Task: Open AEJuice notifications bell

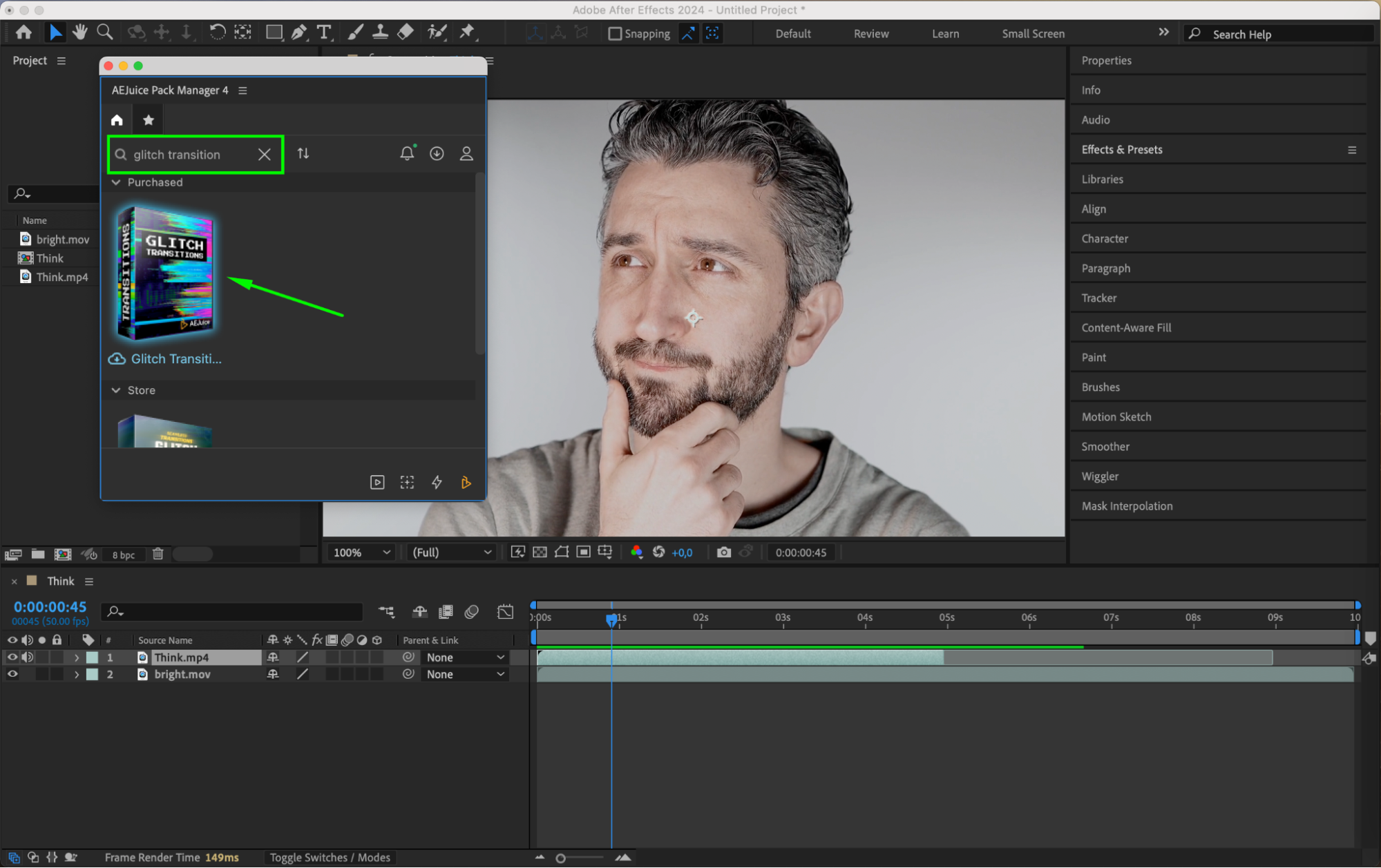Action: 407,153
